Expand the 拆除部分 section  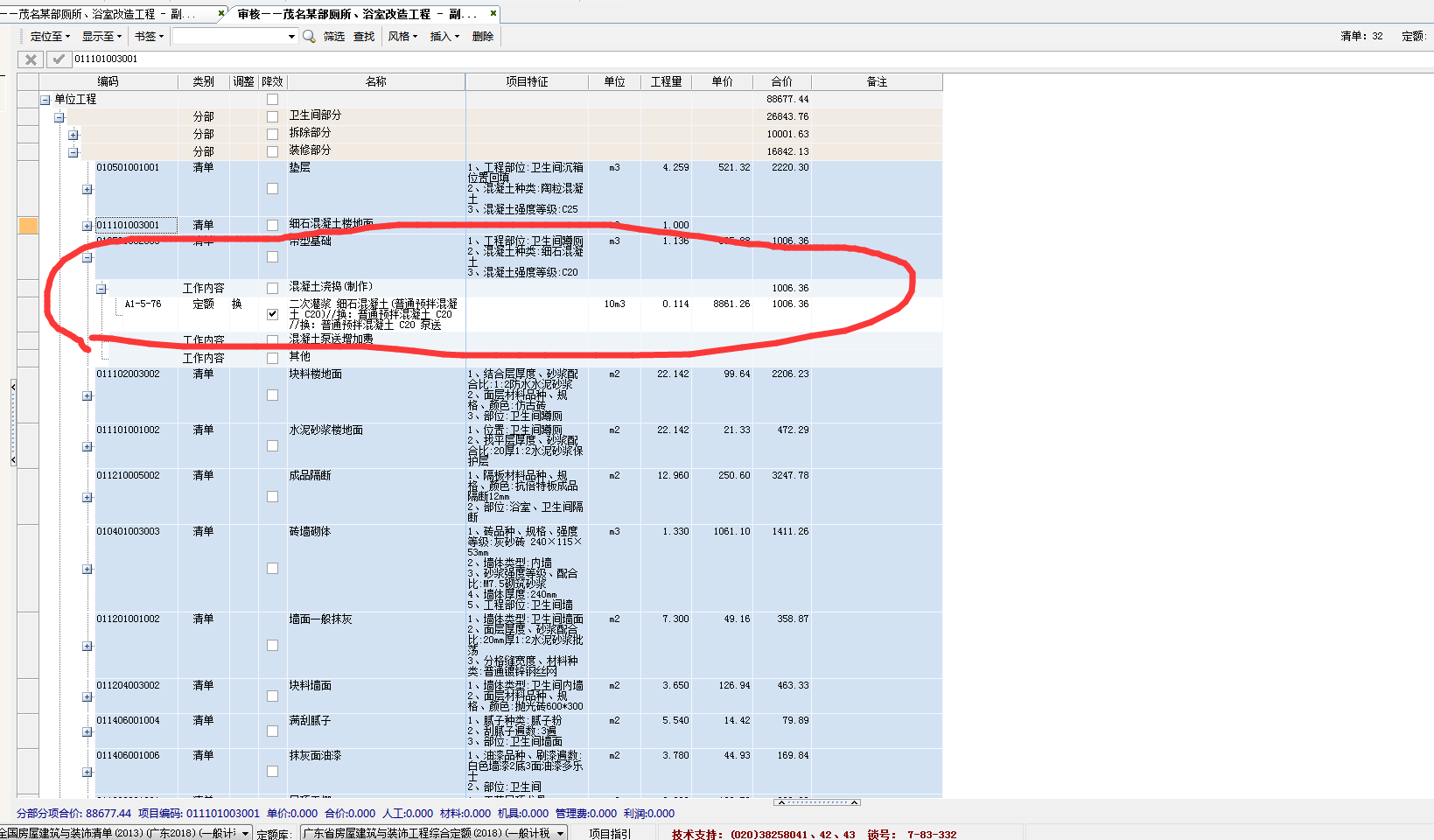[x=73, y=135]
